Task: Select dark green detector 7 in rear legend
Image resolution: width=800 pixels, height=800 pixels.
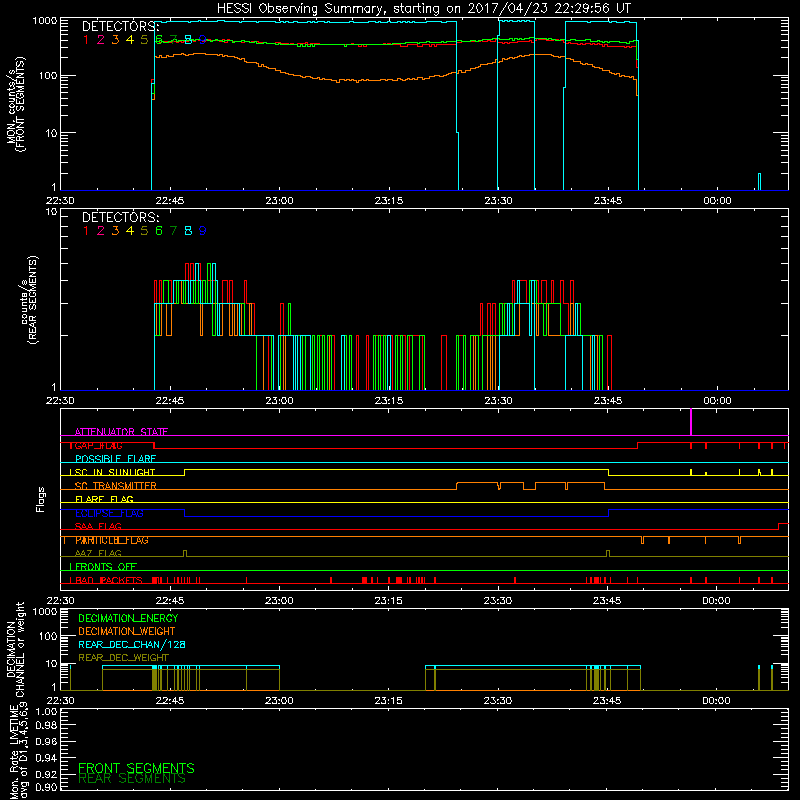Action: tap(173, 231)
